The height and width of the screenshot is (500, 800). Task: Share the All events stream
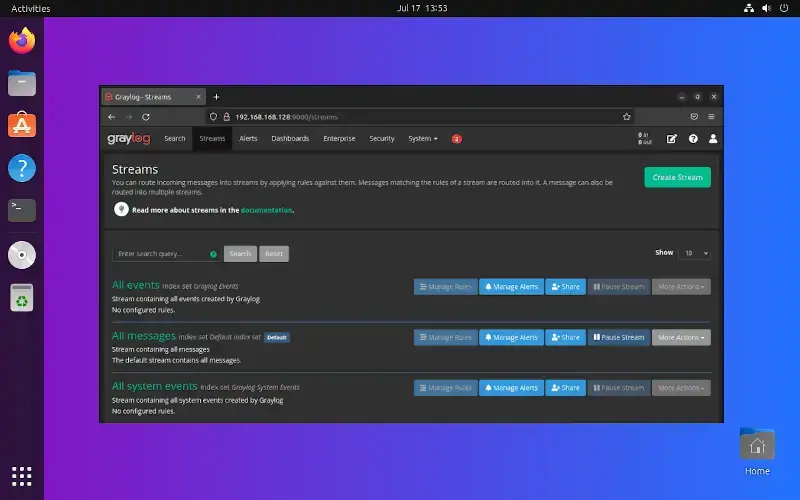[x=565, y=287]
